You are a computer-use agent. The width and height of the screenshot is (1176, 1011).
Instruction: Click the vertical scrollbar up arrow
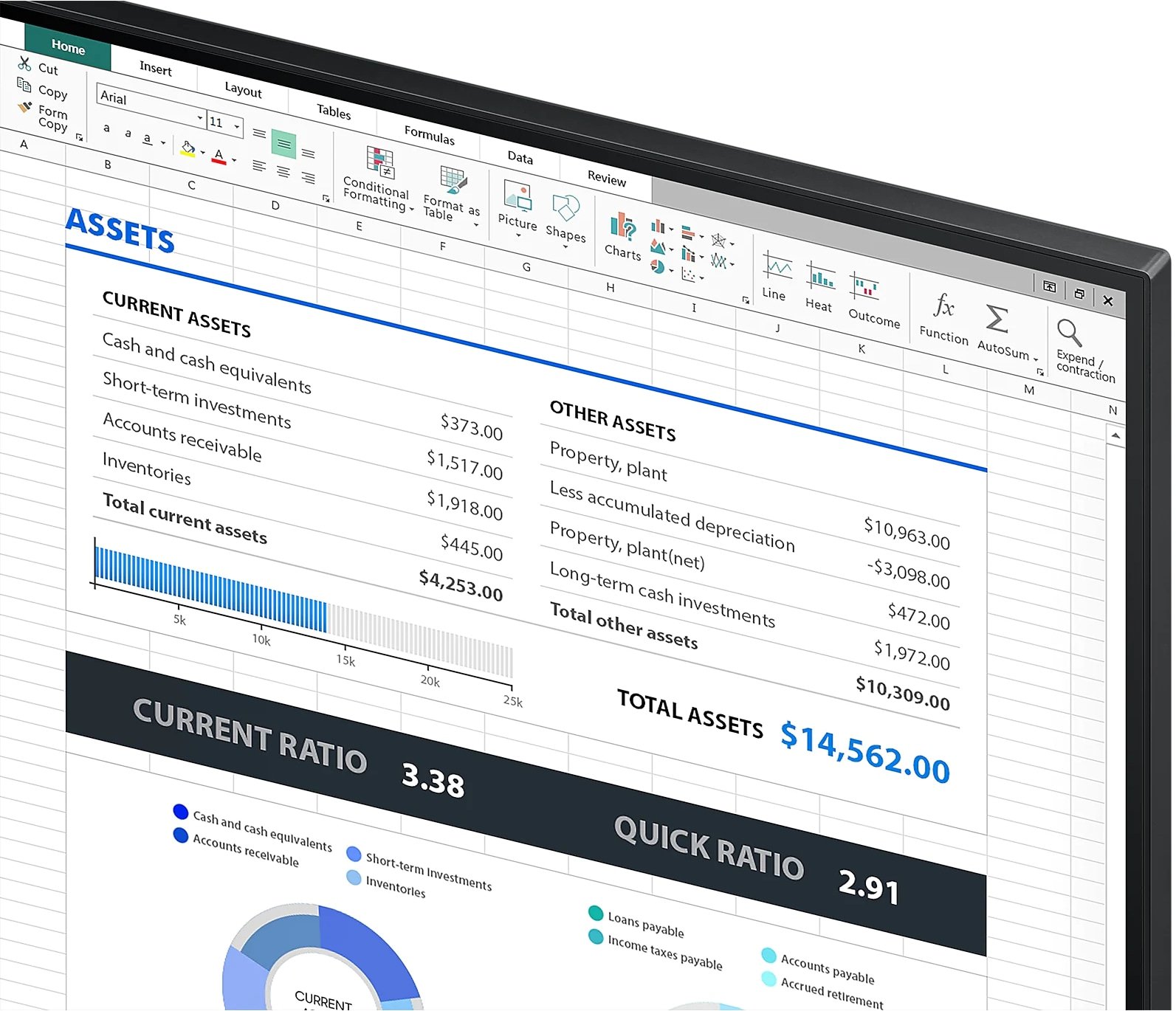point(1115,436)
